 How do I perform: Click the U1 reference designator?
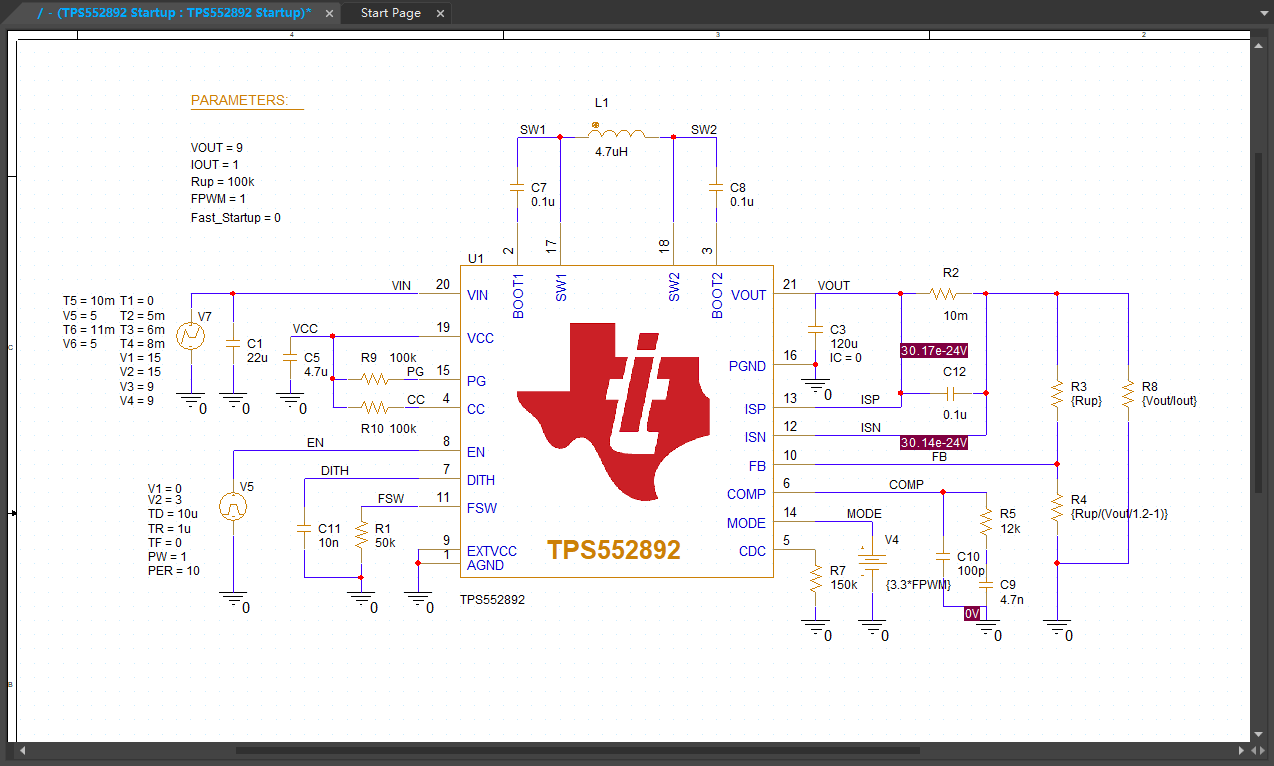tap(475, 258)
